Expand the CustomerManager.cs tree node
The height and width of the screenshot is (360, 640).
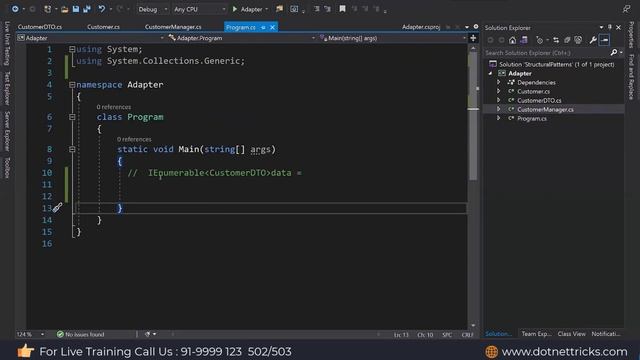(498, 109)
